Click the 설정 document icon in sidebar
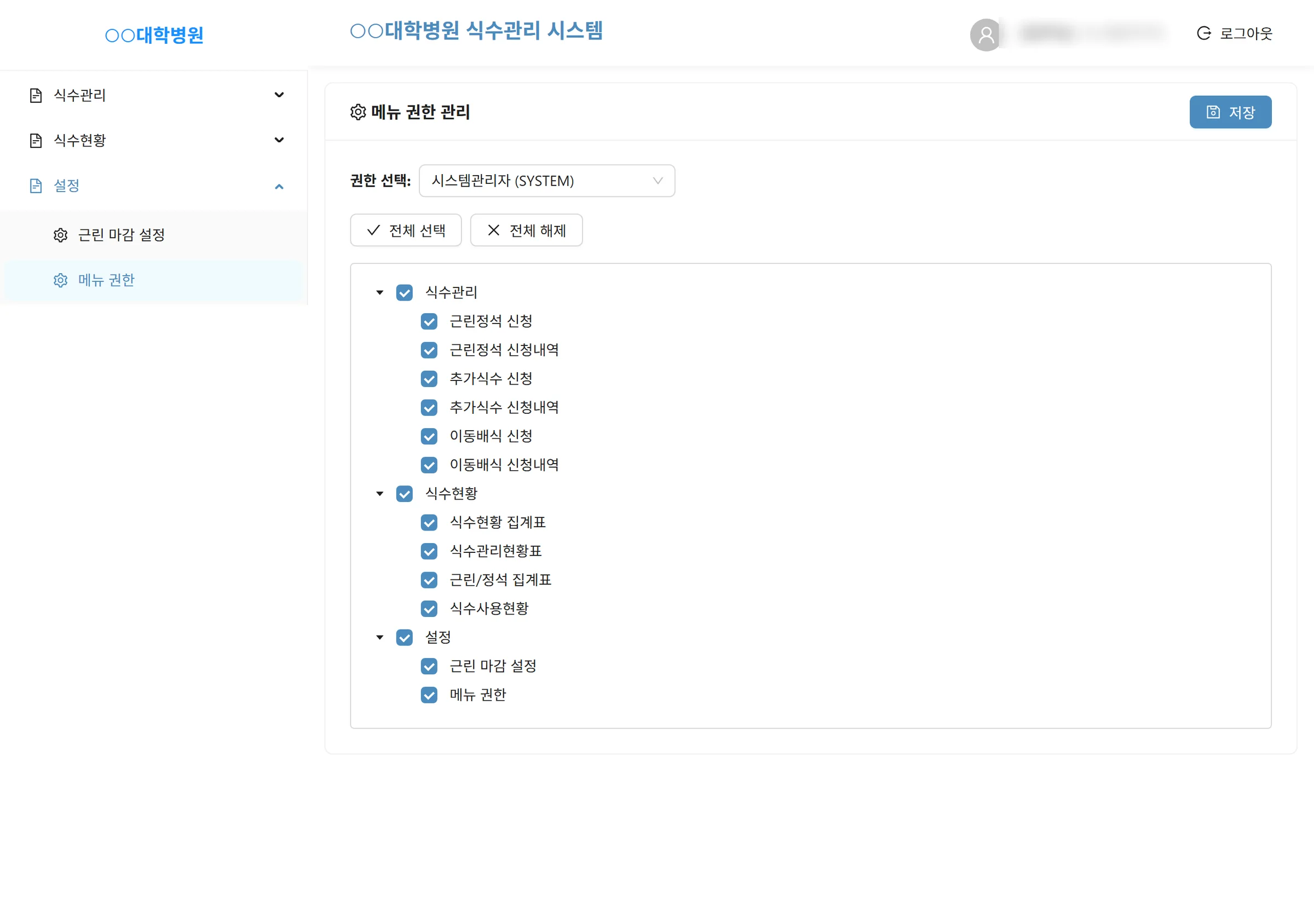 point(36,186)
